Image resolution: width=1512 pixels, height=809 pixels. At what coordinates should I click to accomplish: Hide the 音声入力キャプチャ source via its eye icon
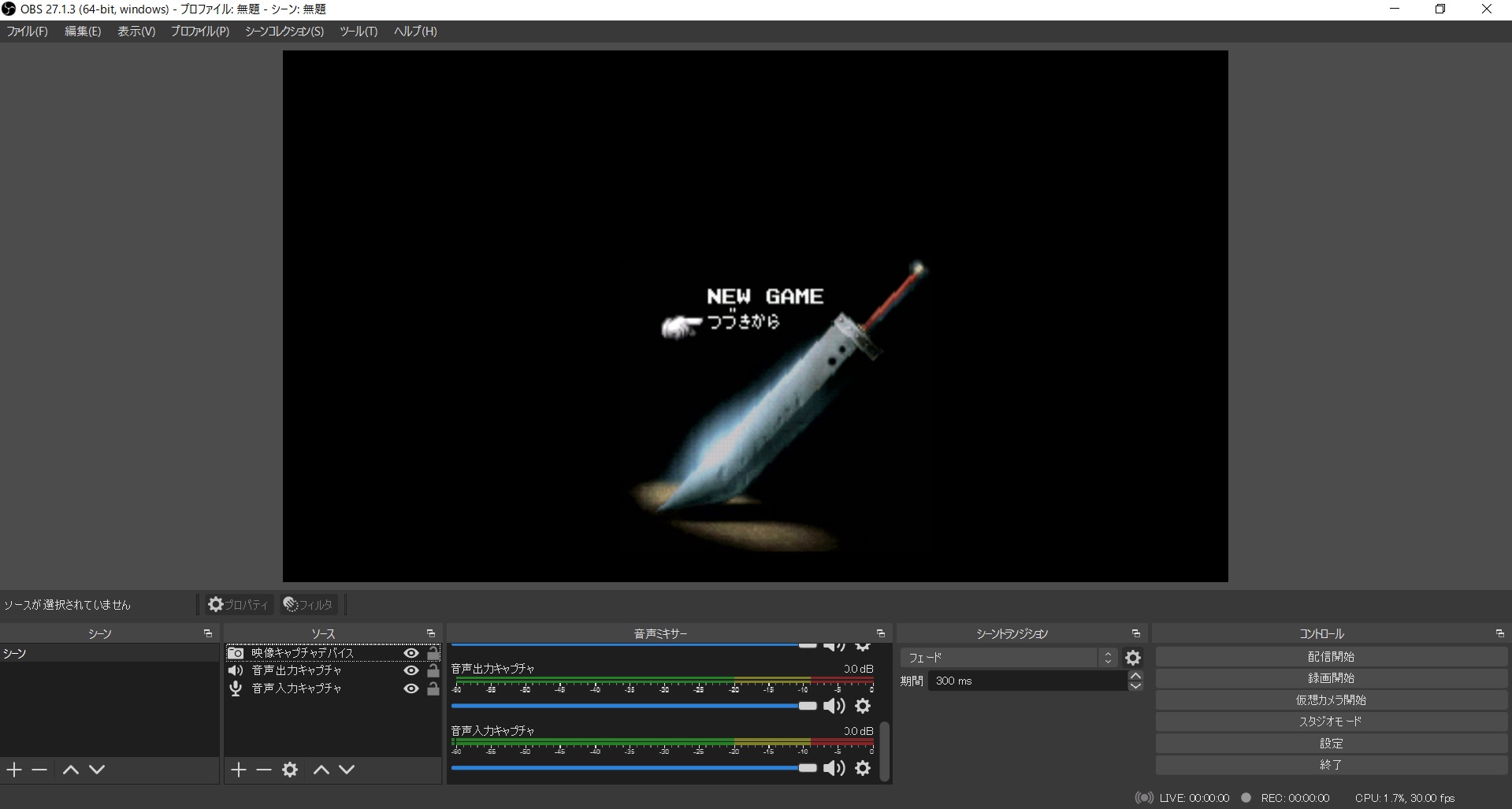(x=411, y=688)
